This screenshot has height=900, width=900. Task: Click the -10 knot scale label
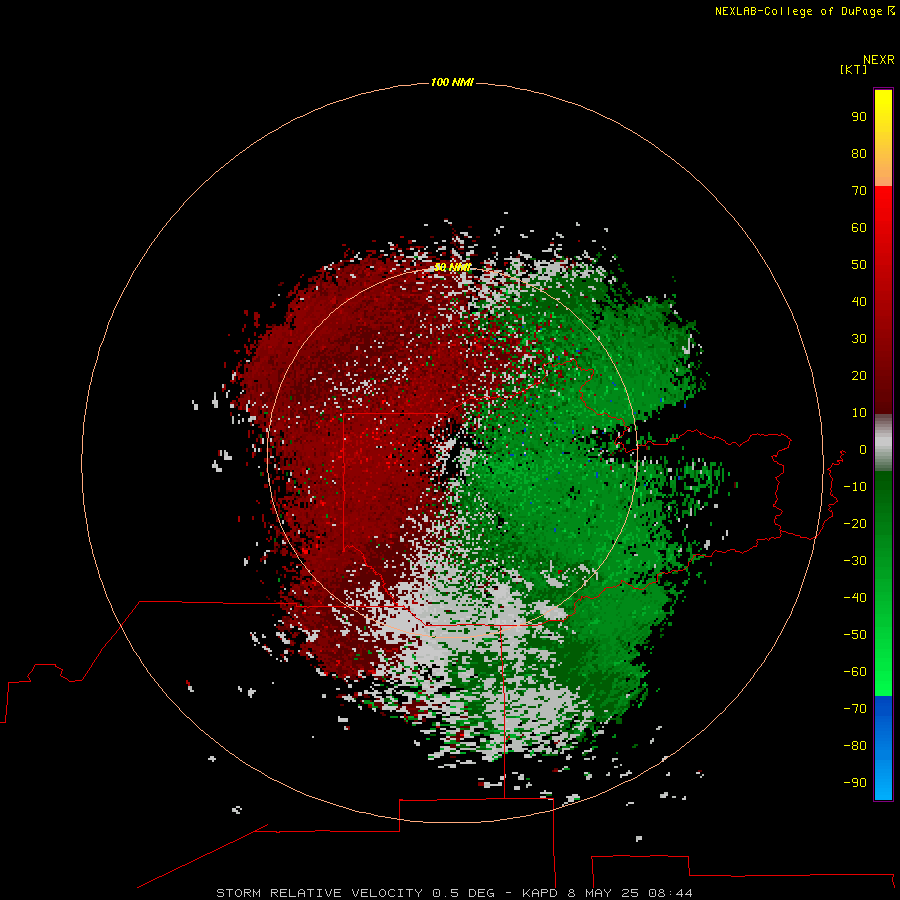click(x=855, y=487)
